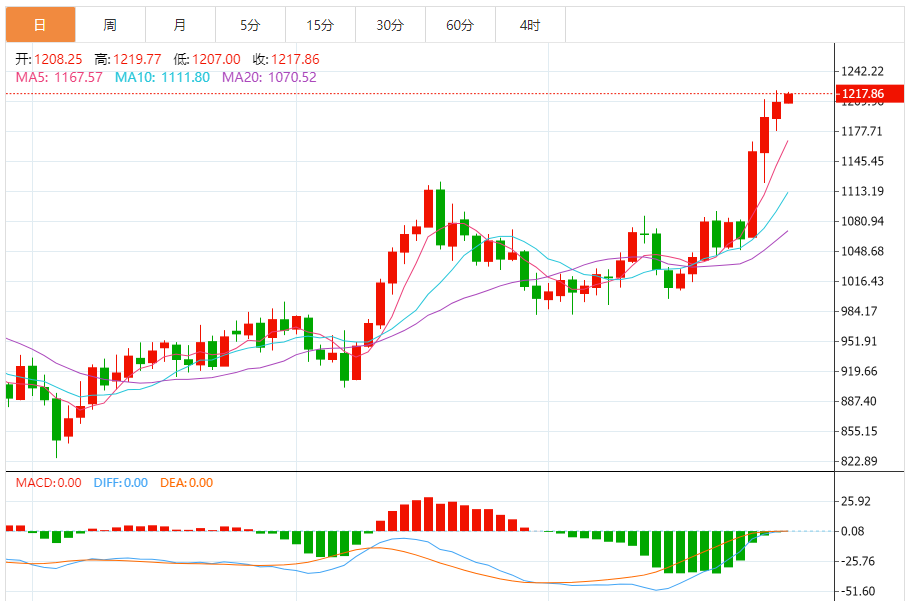The width and height of the screenshot is (911, 601).
Task: Click the 951.91 price axis label
Action: tap(859, 341)
